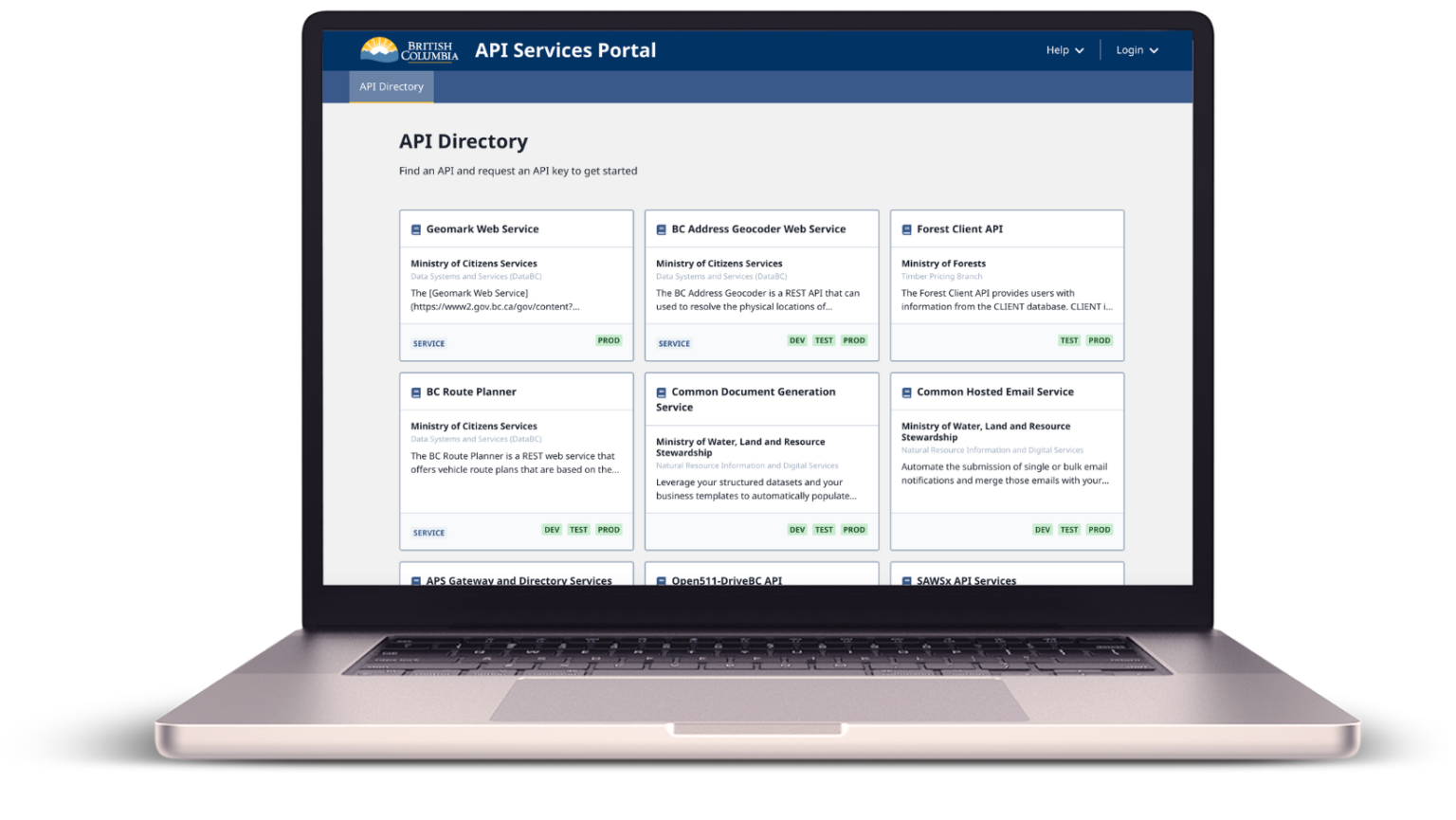Open the Help dropdown in the header
Image resolution: width=1456 pixels, height=820 pixels.
pos(1064,49)
